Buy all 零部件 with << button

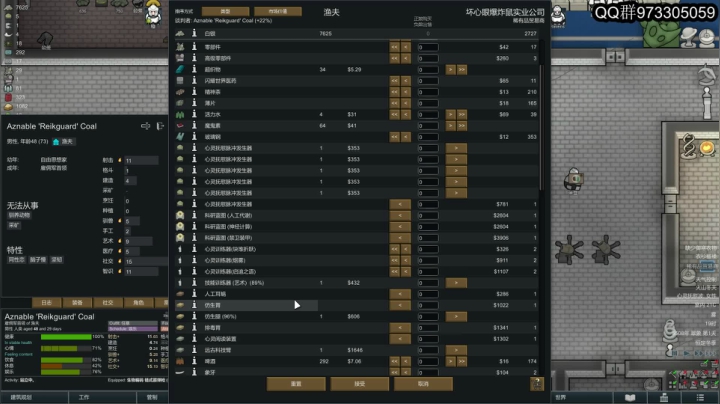394,47
